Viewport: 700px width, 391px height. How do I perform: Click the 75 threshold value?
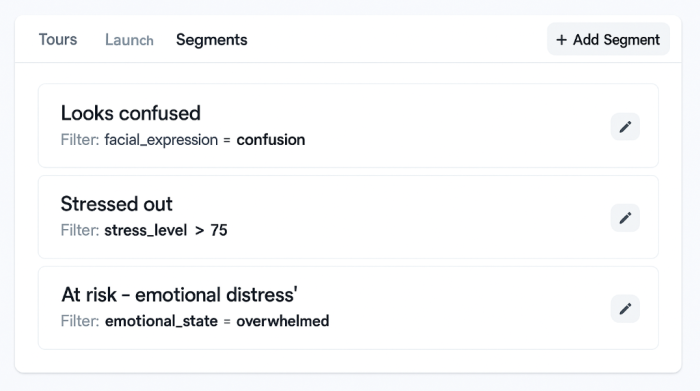point(219,230)
